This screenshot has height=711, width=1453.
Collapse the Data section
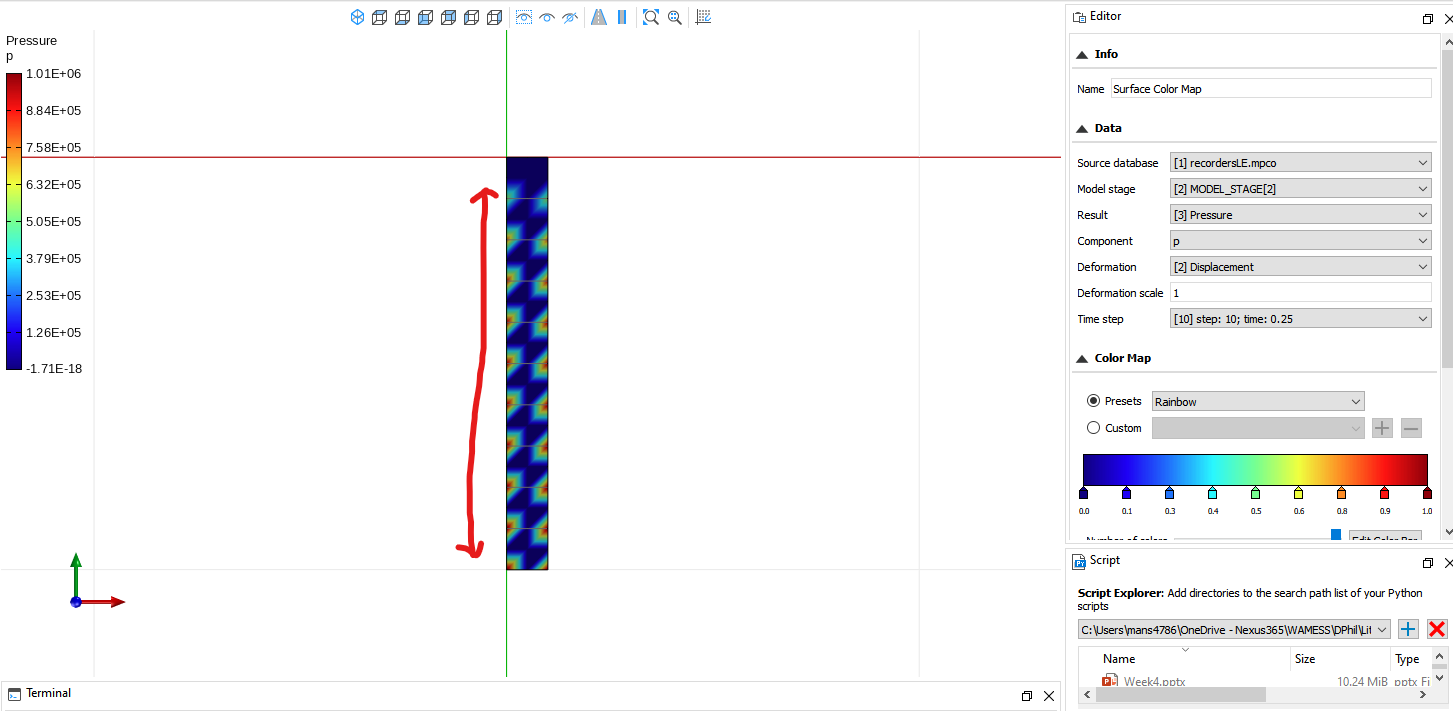point(1082,129)
